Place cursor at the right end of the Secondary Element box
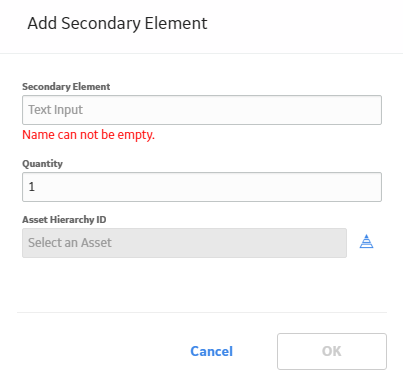The height and width of the screenshot is (380, 403). pos(375,110)
